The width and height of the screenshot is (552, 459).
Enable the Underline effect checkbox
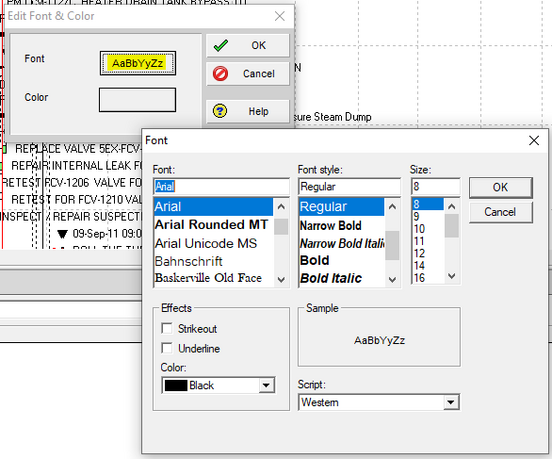coord(167,348)
